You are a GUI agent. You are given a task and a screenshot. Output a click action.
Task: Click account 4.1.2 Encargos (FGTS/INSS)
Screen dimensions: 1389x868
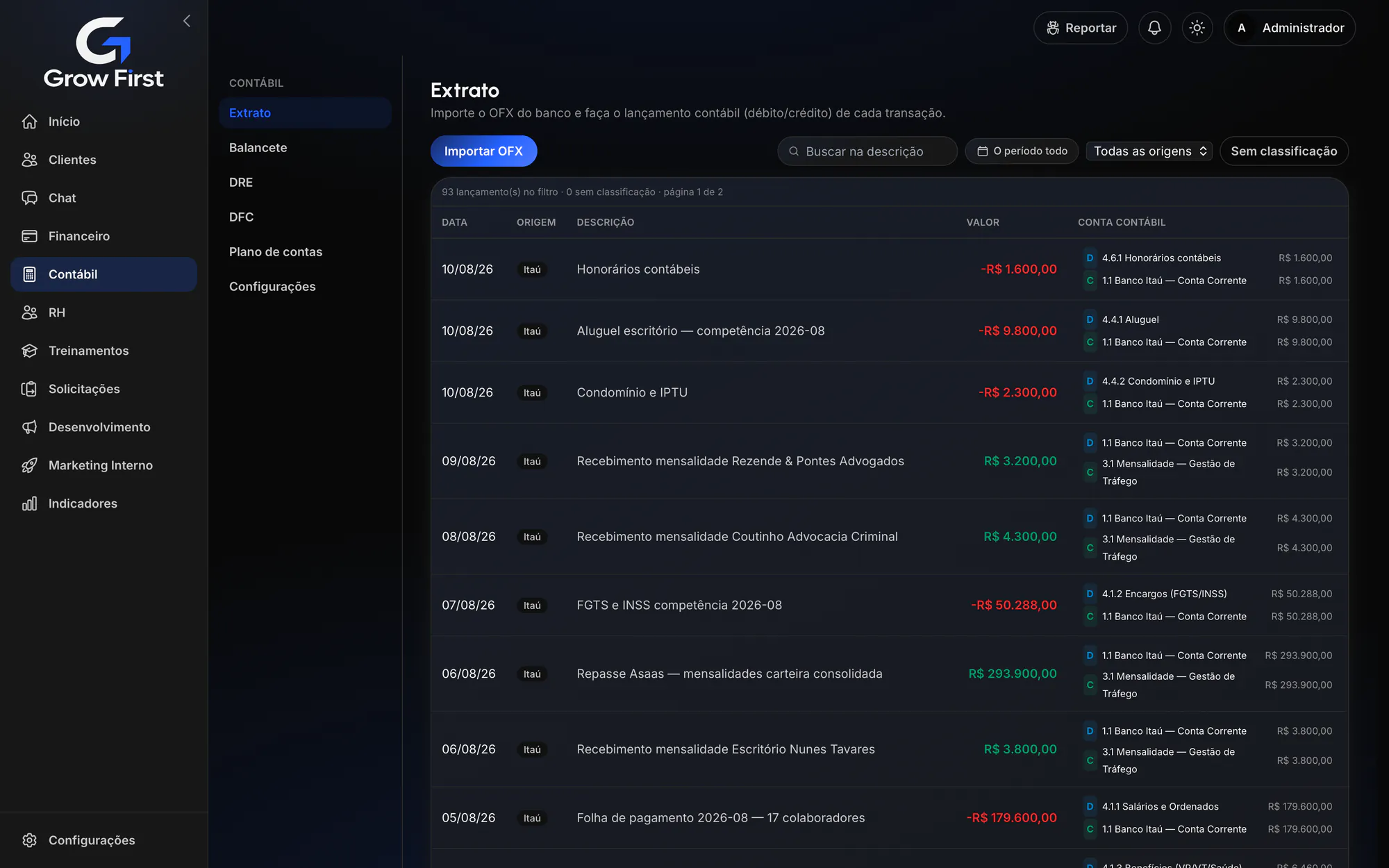pyautogui.click(x=1164, y=594)
